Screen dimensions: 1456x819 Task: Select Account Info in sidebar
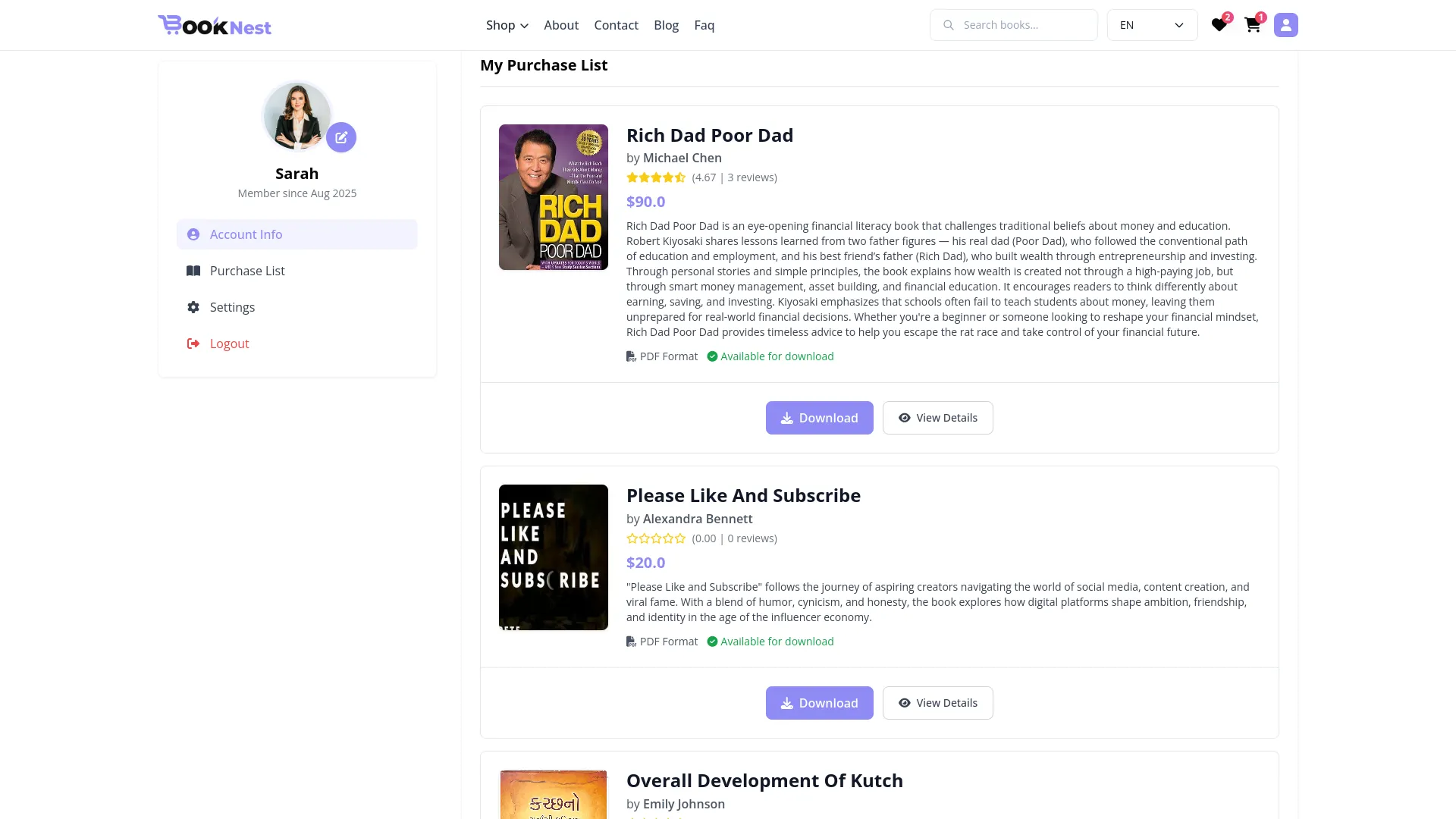(x=246, y=234)
